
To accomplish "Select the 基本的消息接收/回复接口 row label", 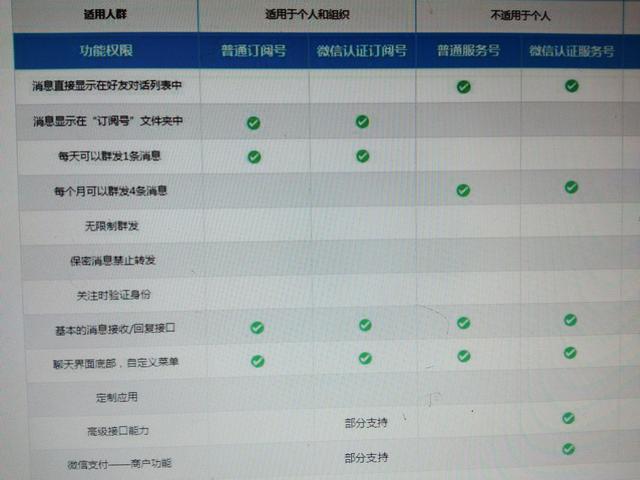I will tap(116, 329).
